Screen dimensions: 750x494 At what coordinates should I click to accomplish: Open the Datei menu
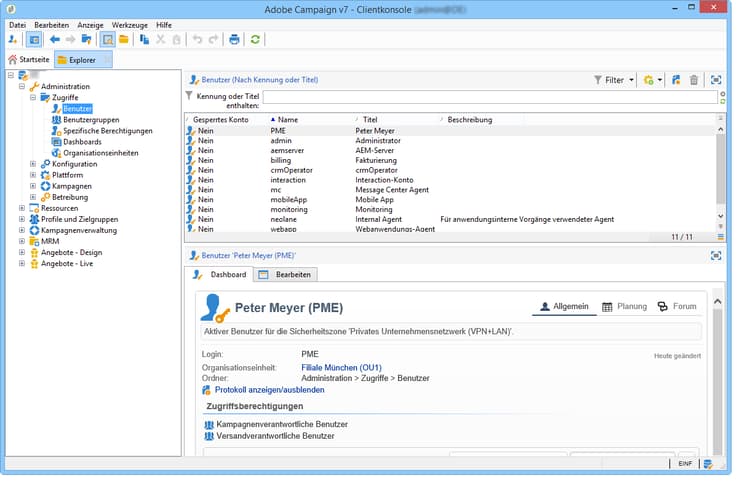tap(18, 25)
